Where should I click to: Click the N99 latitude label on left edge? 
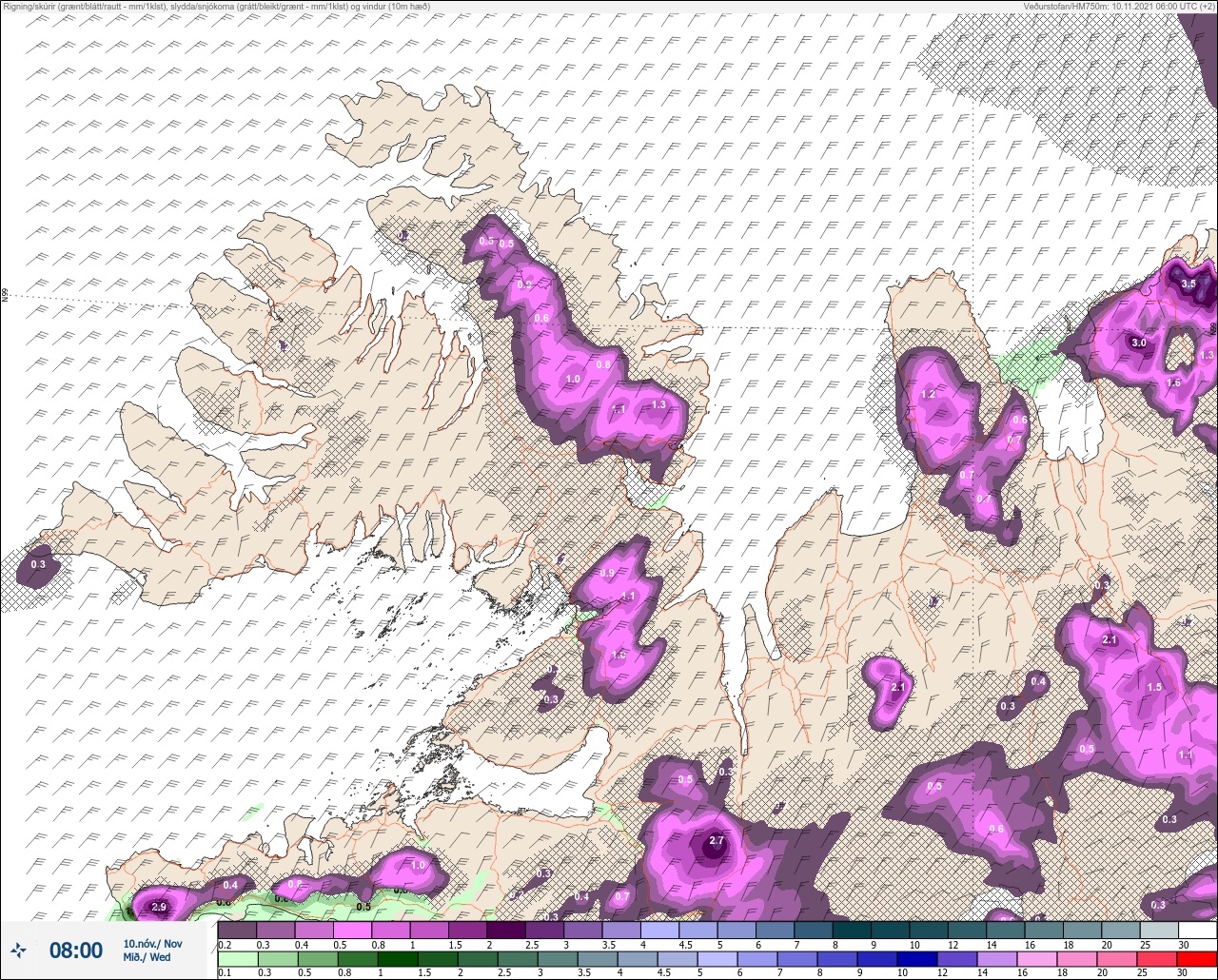point(5,296)
